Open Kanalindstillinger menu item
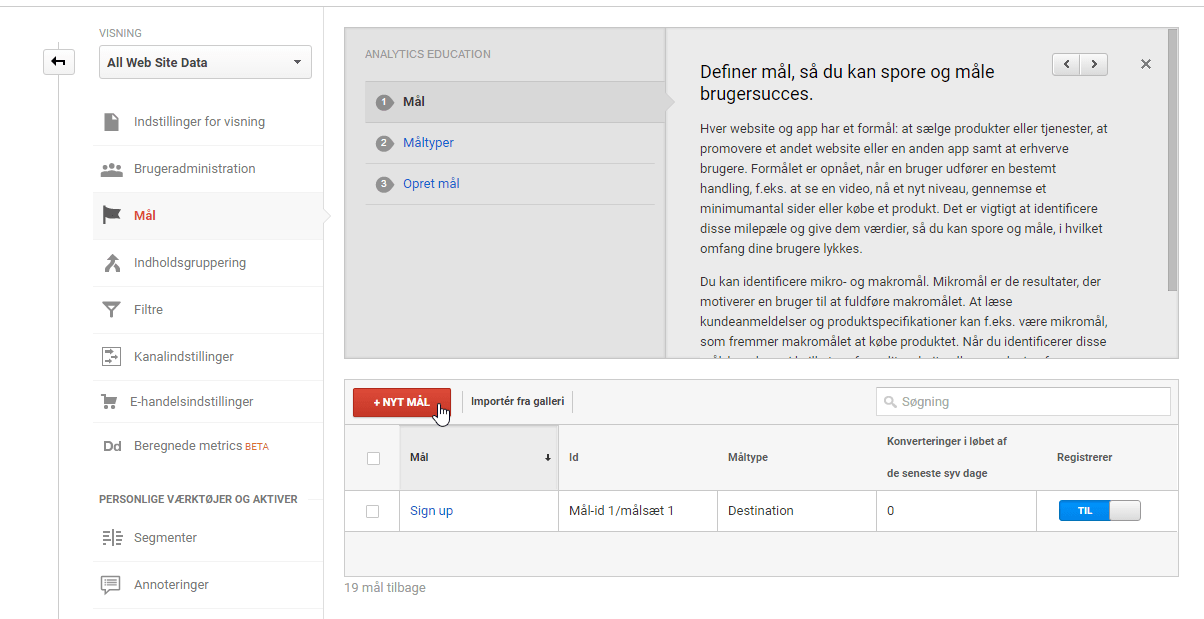The width and height of the screenshot is (1204, 619). click(184, 357)
